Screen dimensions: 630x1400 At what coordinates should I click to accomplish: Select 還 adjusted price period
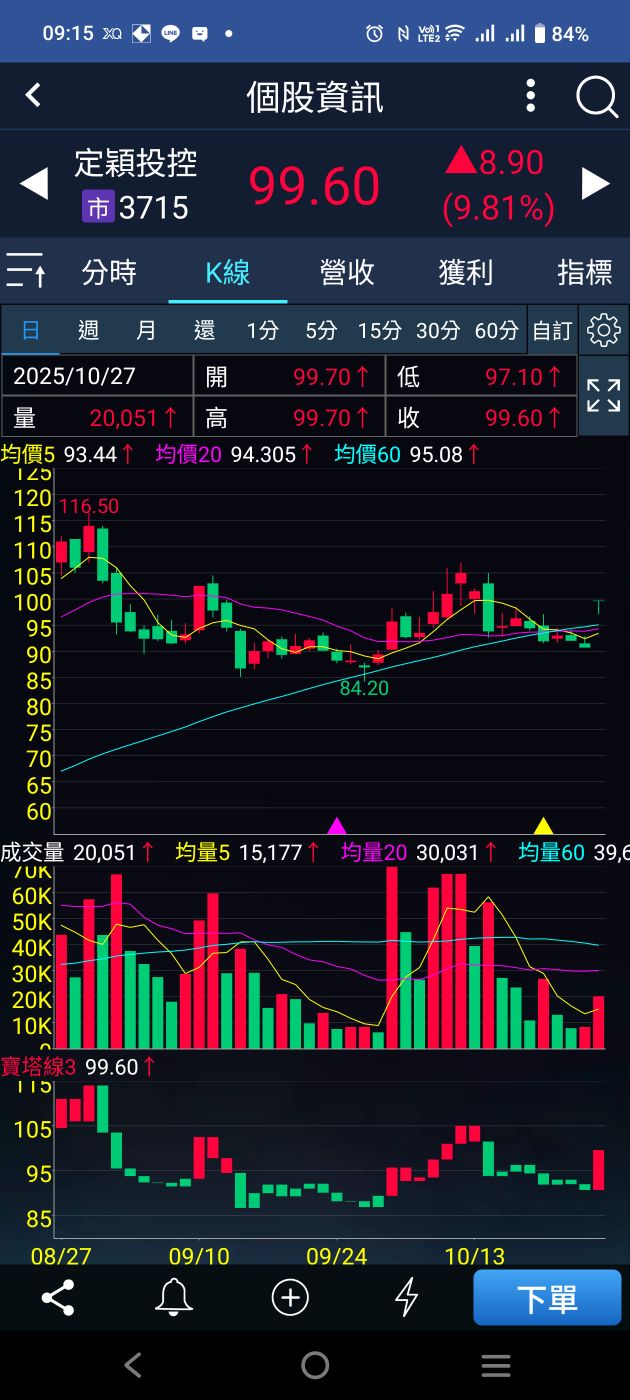tap(204, 330)
